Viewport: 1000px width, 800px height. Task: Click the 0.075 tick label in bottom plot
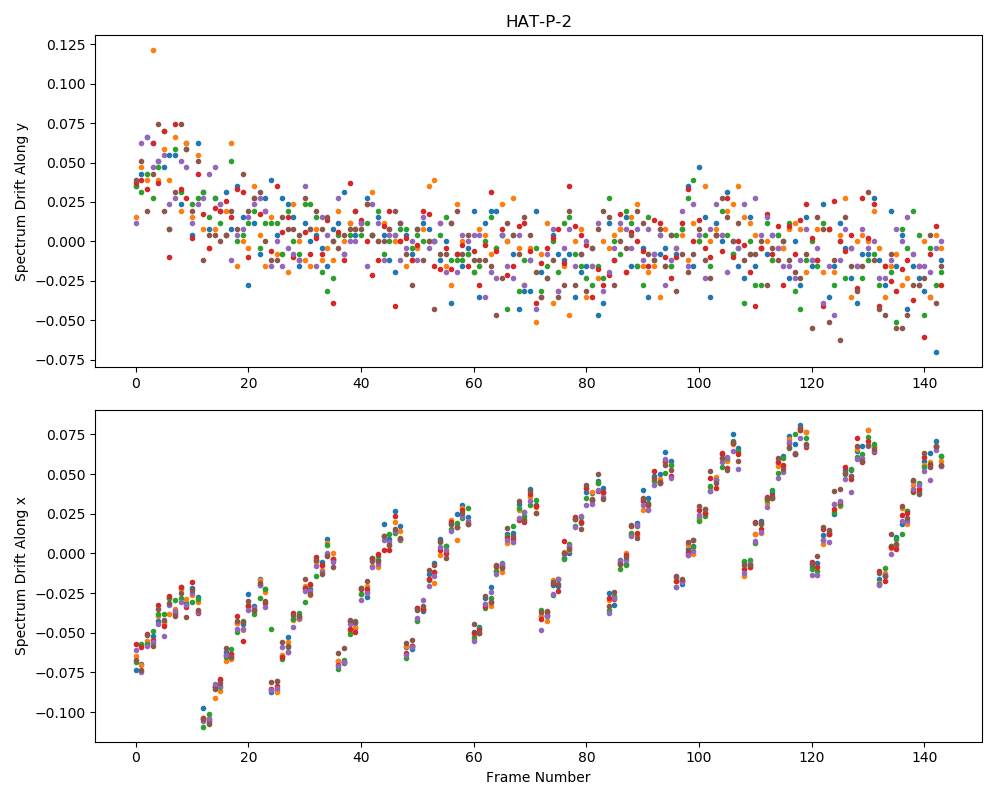coord(66,435)
